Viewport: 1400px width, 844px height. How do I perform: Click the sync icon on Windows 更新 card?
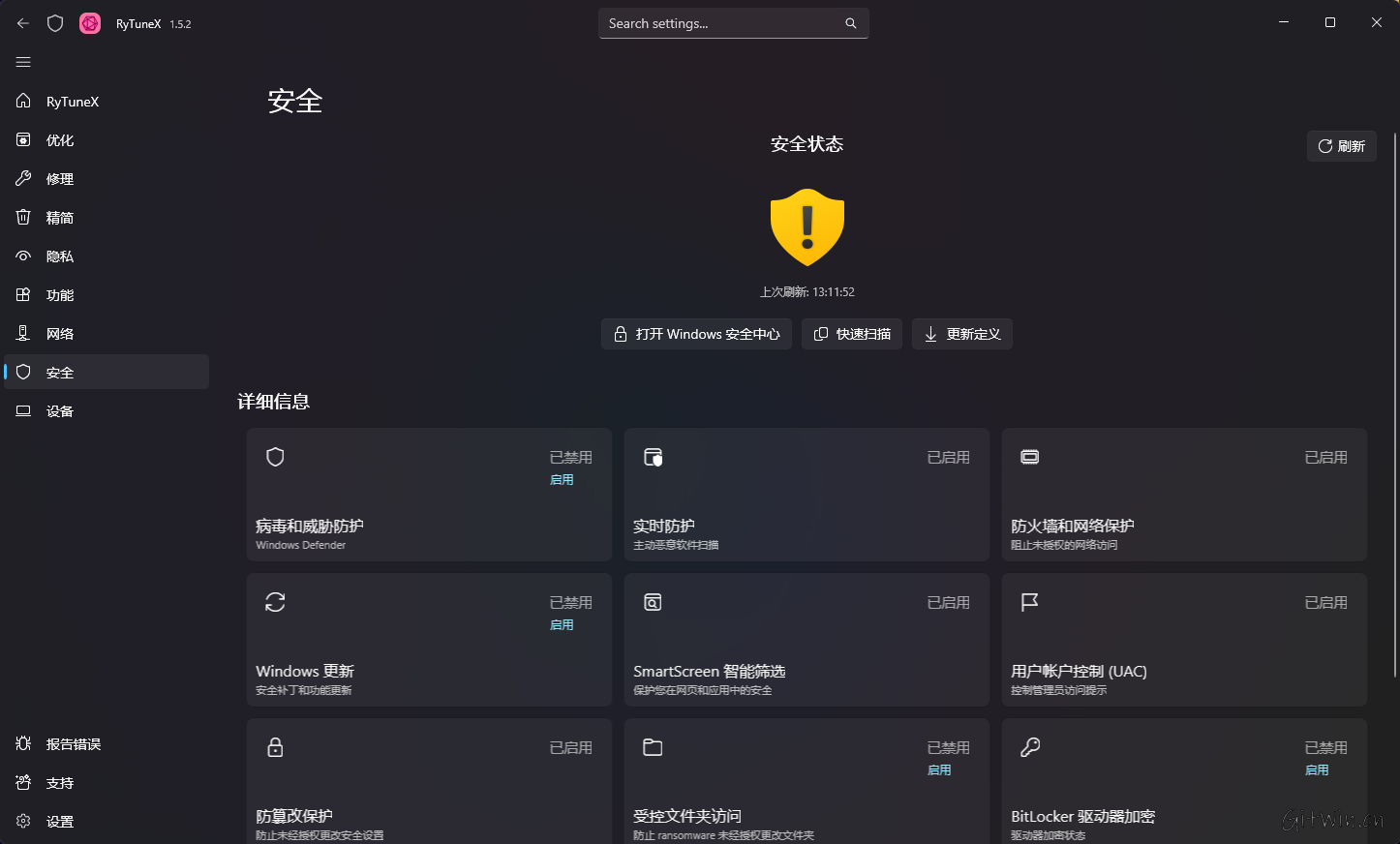coord(275,602)
